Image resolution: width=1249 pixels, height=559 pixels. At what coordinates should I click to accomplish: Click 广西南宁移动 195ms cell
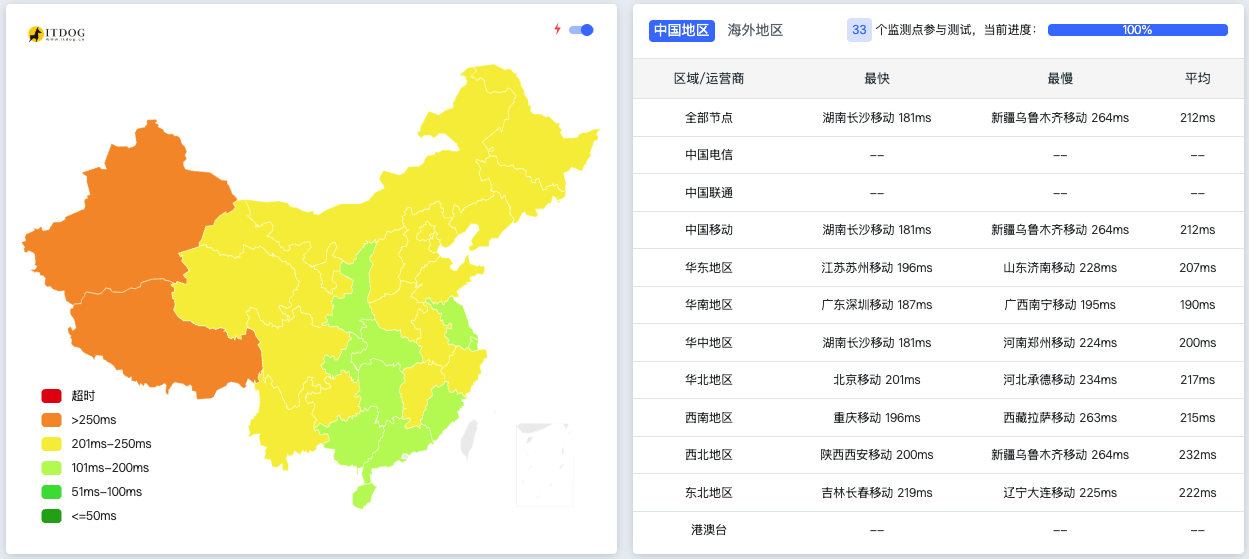pyautogui.click(x=1060, y=305)
